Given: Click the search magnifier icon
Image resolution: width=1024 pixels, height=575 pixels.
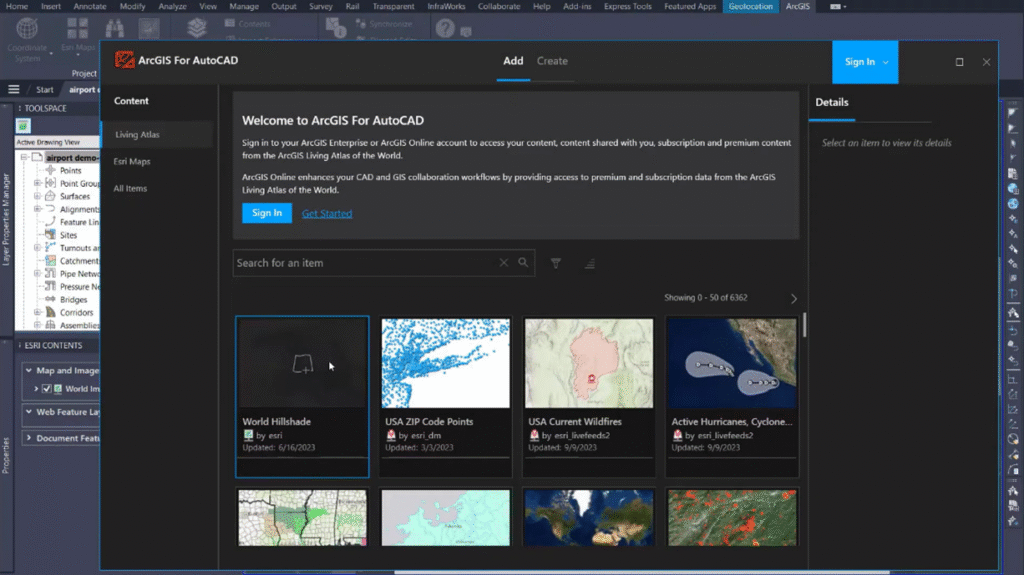Looking at the screenshot, I should tap(523, 262).
